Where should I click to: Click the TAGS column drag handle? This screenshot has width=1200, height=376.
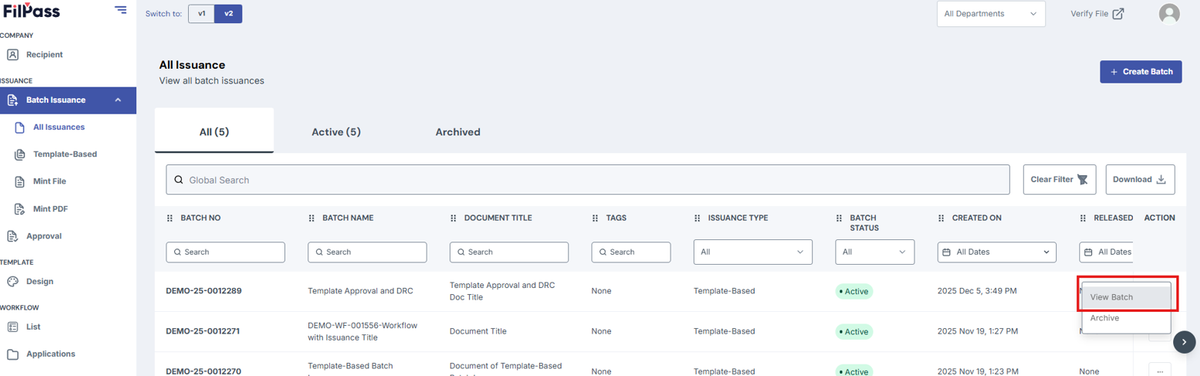point(596,217)
